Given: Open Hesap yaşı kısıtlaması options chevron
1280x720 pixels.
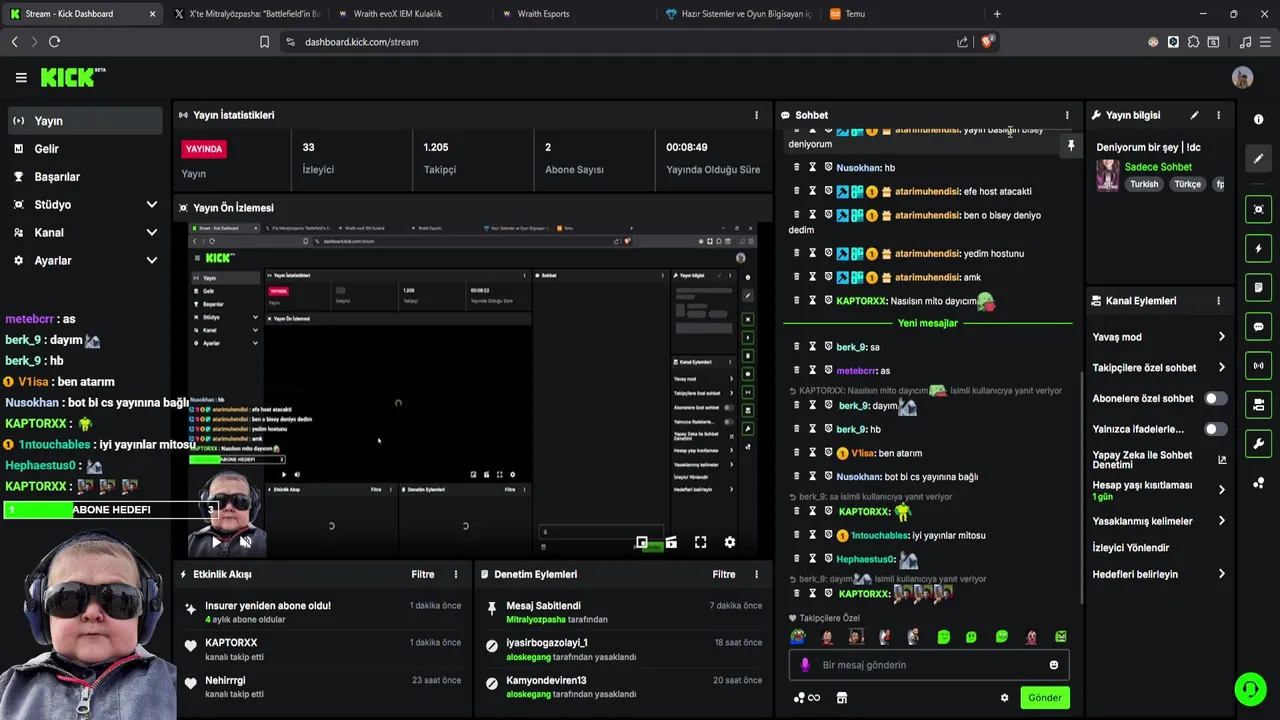Looking at the screenshot, I should click(1221, 490).
